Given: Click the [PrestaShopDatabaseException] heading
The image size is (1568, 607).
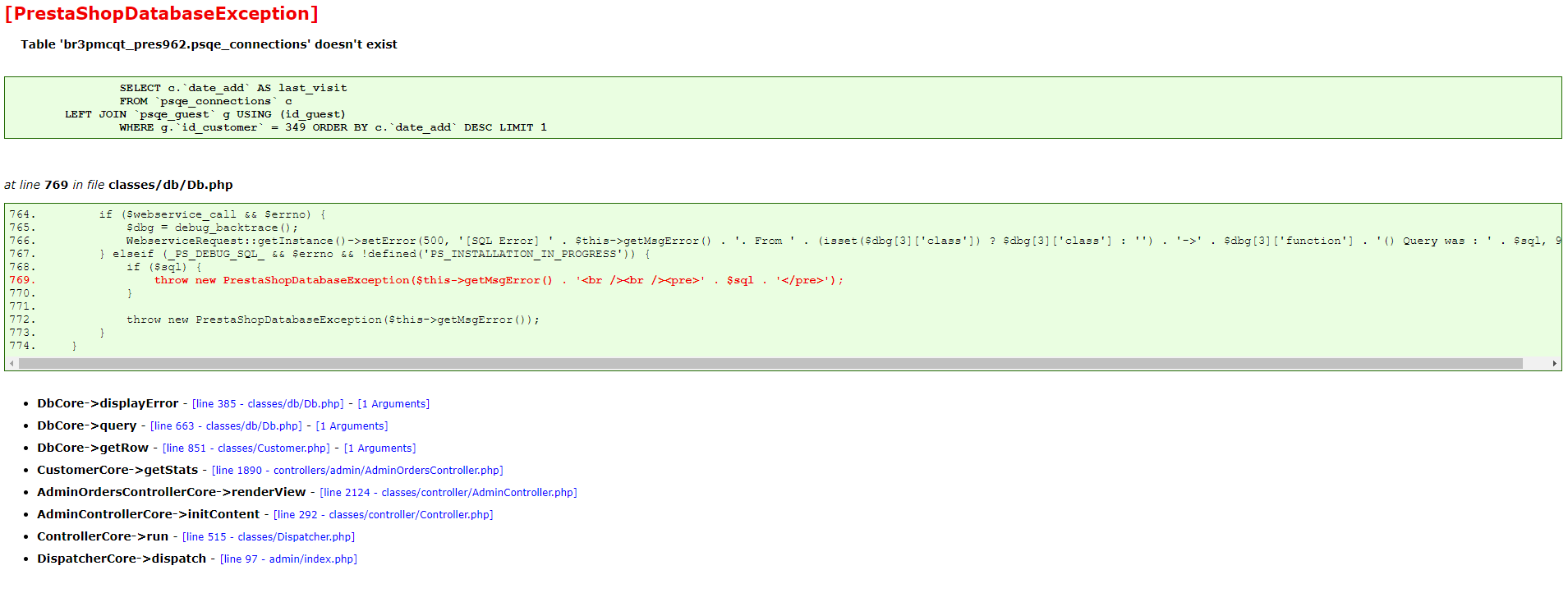Looking at the screenshot, I should pos(162,14).
